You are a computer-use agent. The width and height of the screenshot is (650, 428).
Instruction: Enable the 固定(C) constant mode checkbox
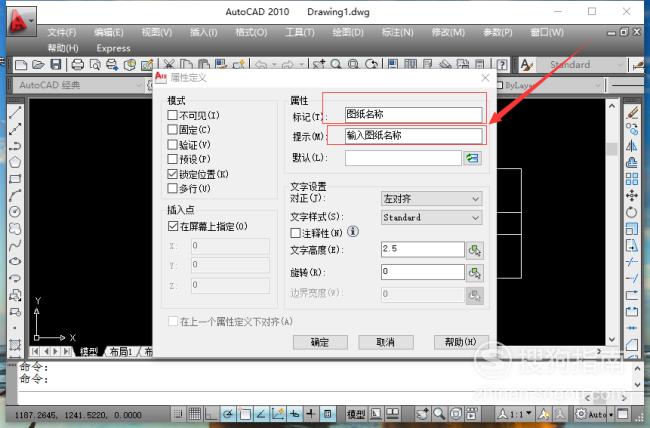pyautogui.click(x=172, y=129)
